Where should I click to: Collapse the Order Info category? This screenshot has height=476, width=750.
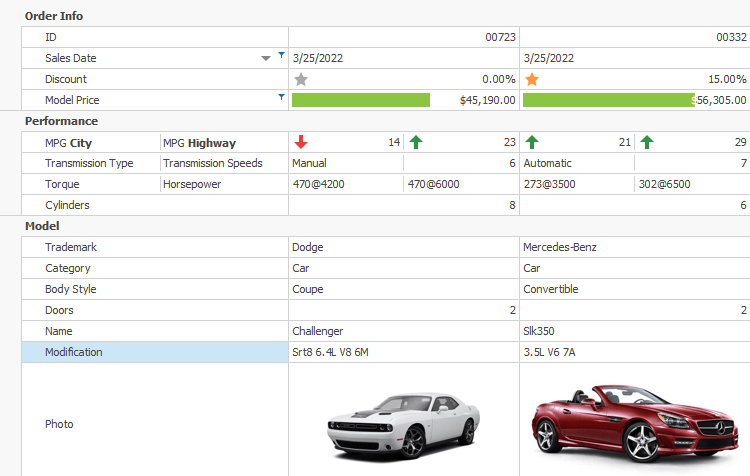(54, 16)
